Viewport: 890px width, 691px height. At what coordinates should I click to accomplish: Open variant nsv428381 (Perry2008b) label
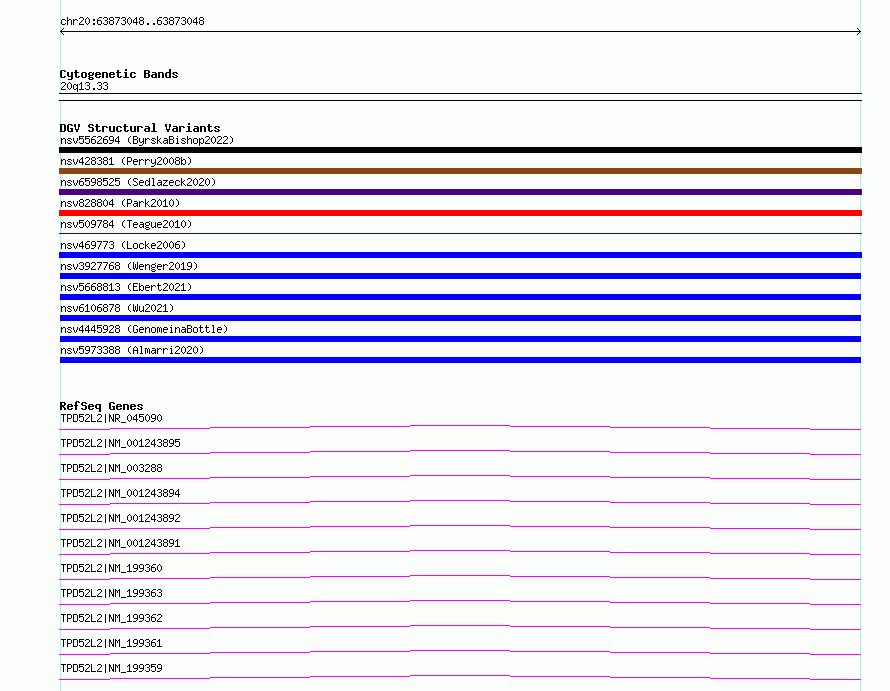coord(126,161)
